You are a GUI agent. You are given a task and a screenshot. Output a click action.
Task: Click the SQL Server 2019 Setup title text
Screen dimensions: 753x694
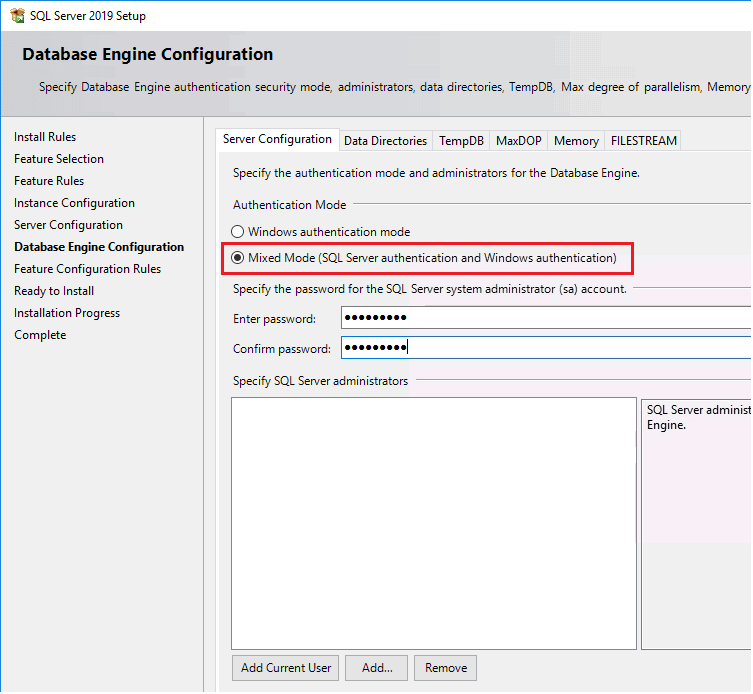(x=88, y=16)
